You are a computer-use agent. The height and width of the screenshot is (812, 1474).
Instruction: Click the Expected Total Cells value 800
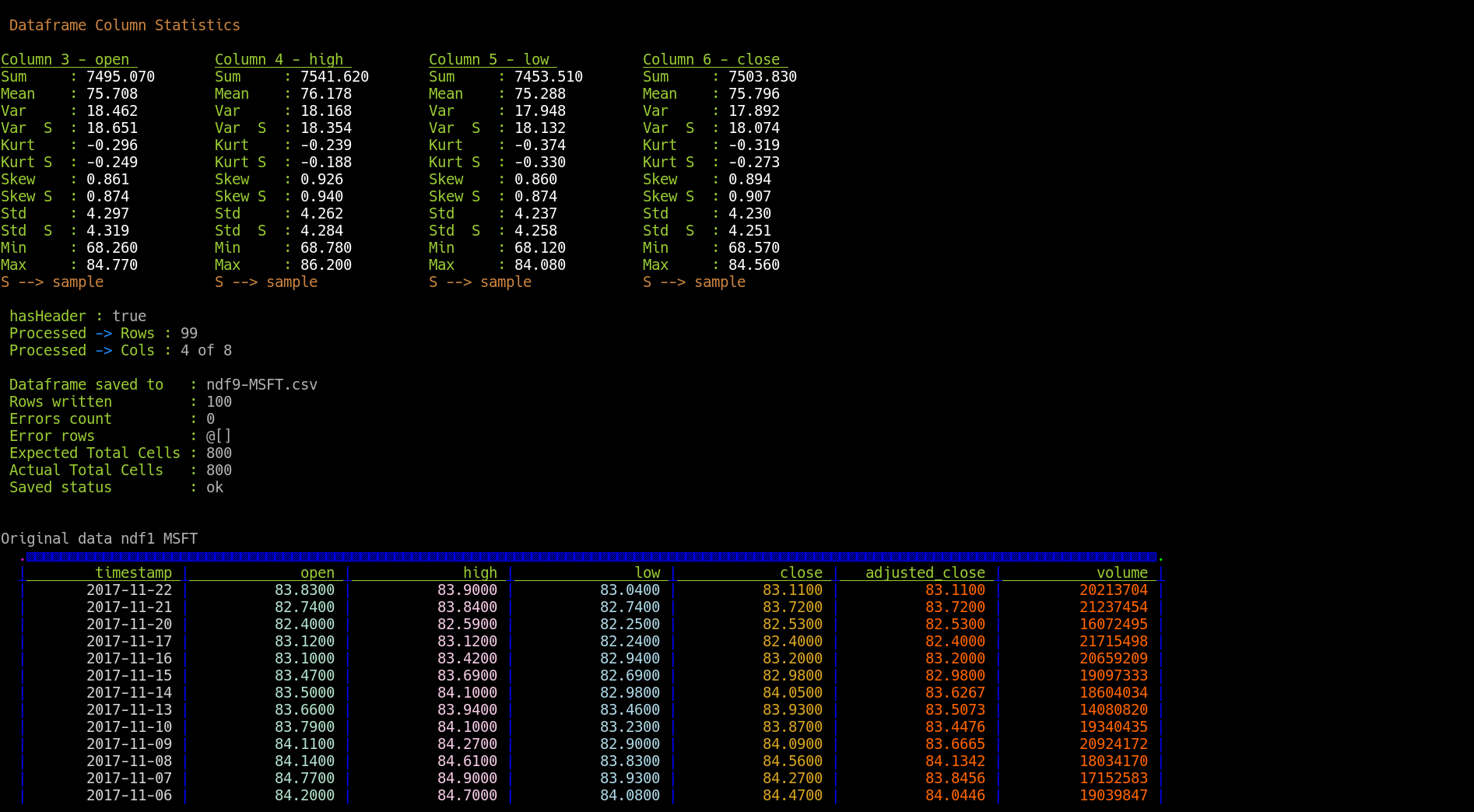219,453
